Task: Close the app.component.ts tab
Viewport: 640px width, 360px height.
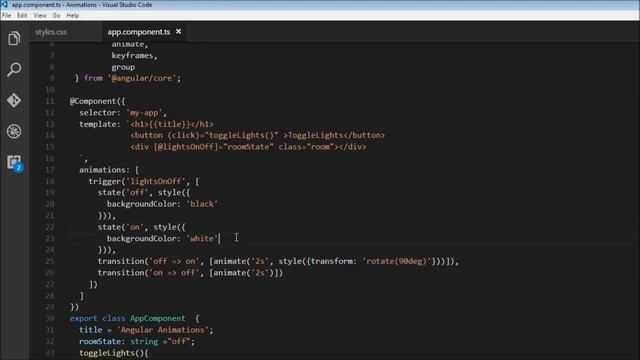Action: click(x=178, y=31)
